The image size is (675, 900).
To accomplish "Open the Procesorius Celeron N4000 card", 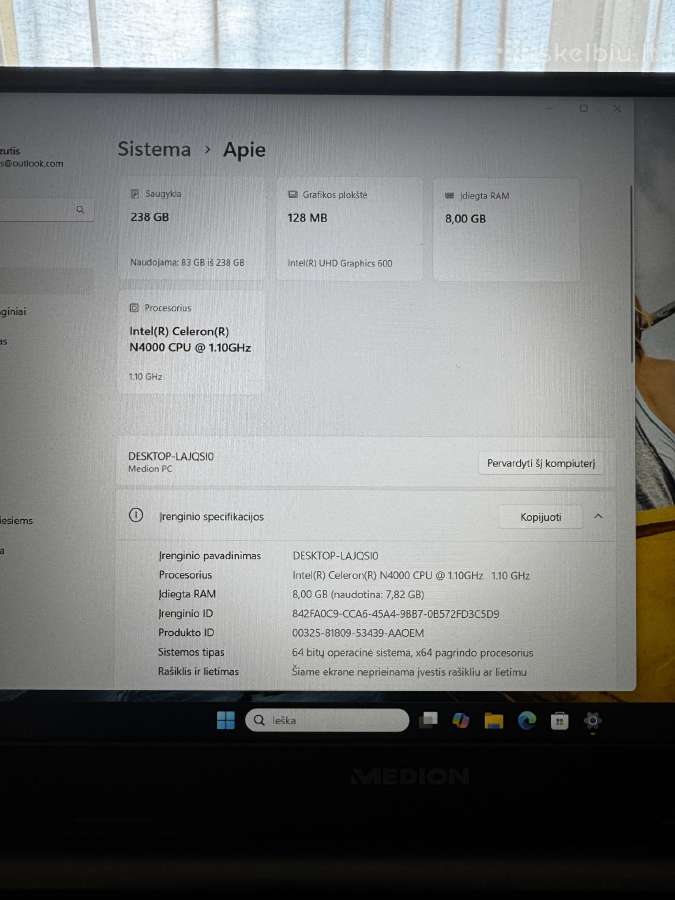I will 191,342.
